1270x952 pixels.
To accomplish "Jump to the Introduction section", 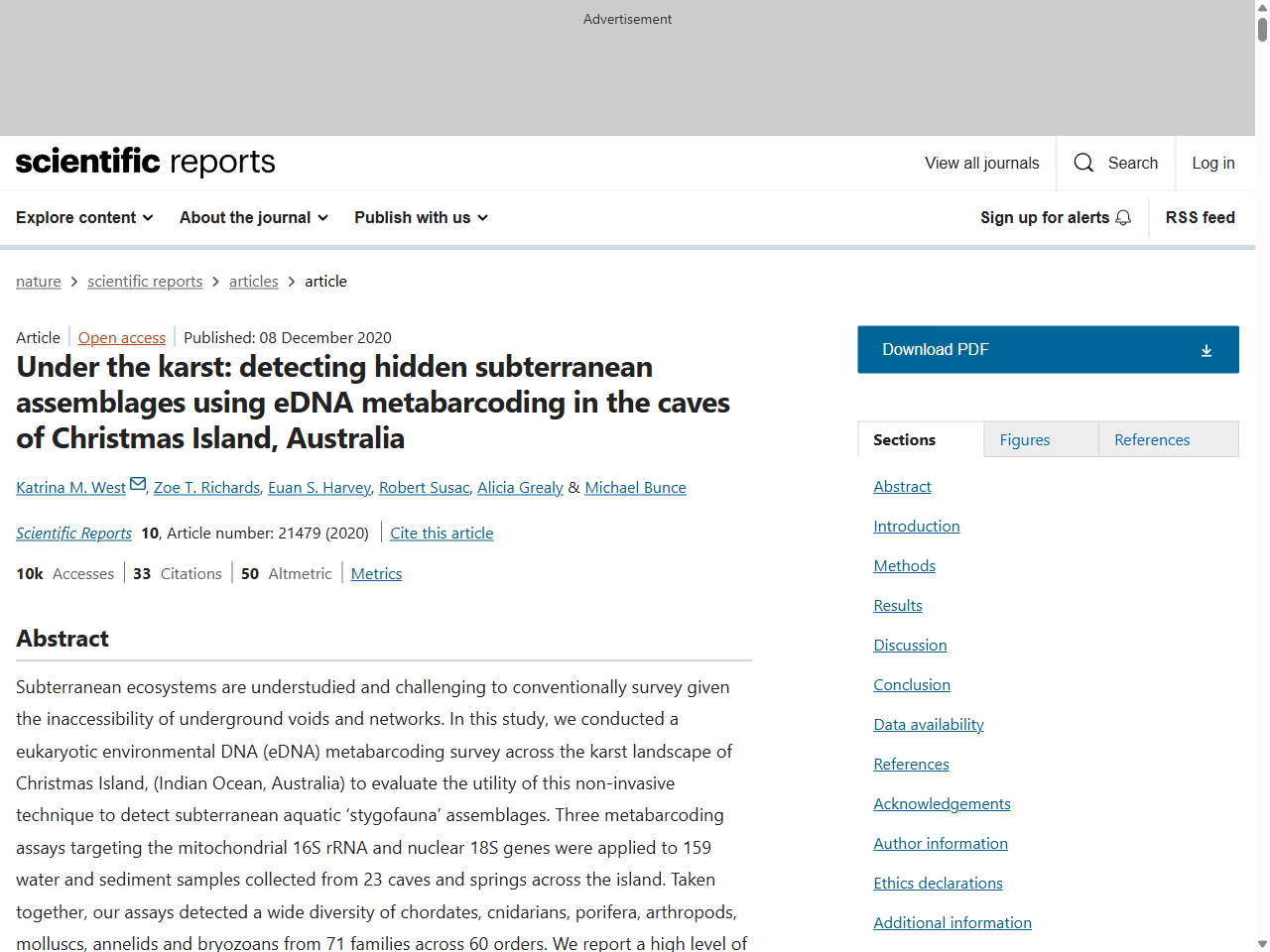I will click(x=917, y=527).
